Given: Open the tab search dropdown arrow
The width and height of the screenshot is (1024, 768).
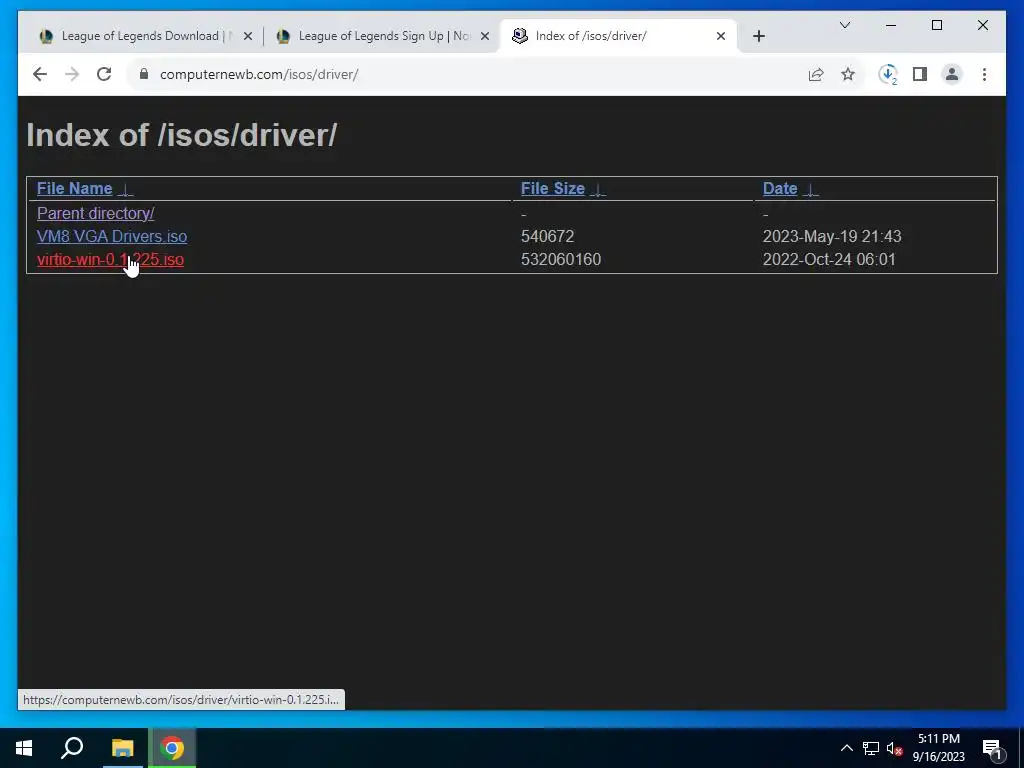Looking at the screenshot, I should coord(845,25).
